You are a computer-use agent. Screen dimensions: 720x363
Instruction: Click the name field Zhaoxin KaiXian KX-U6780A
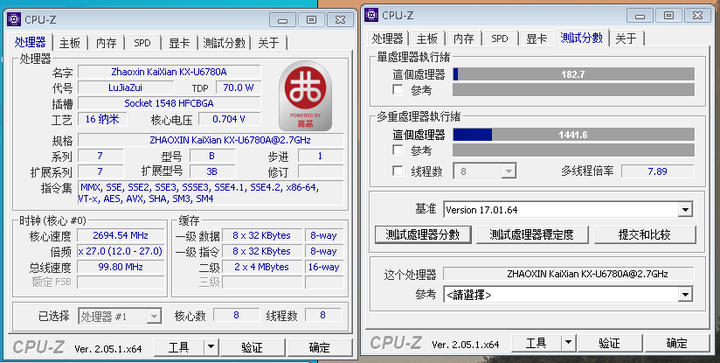pos(169,72)
